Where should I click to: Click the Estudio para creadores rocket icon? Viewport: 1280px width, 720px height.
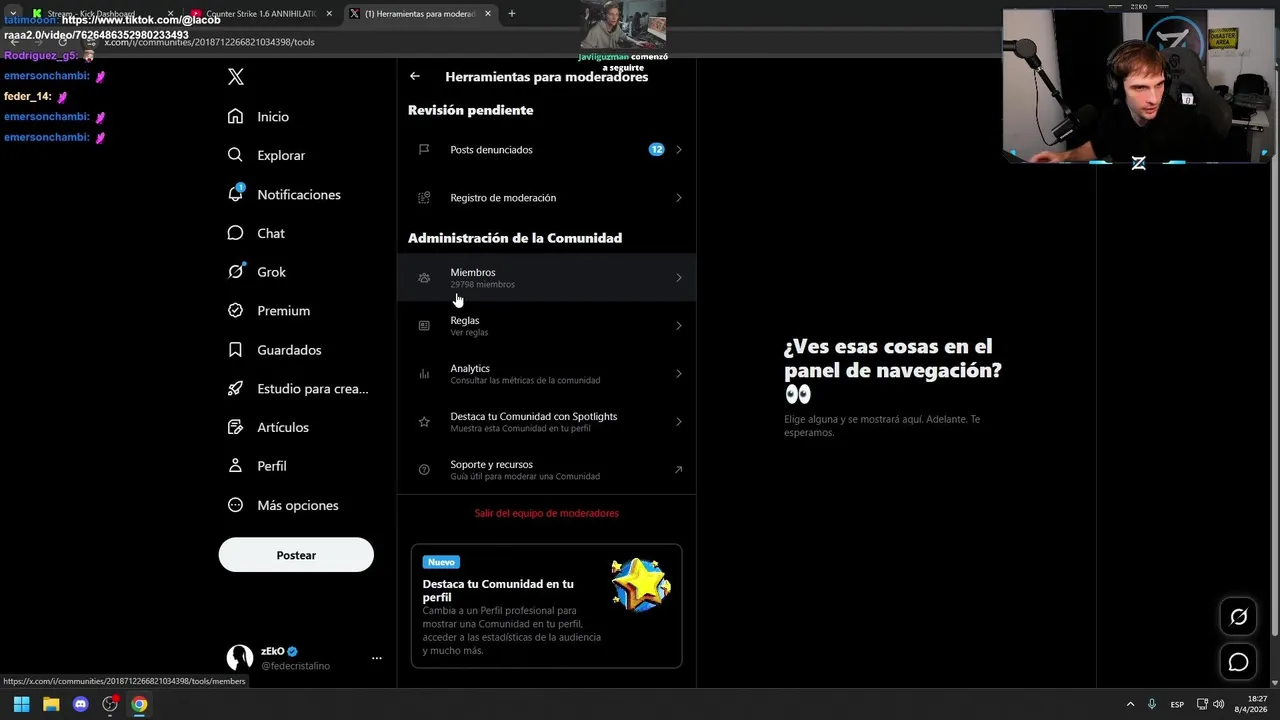click(235, 389)
